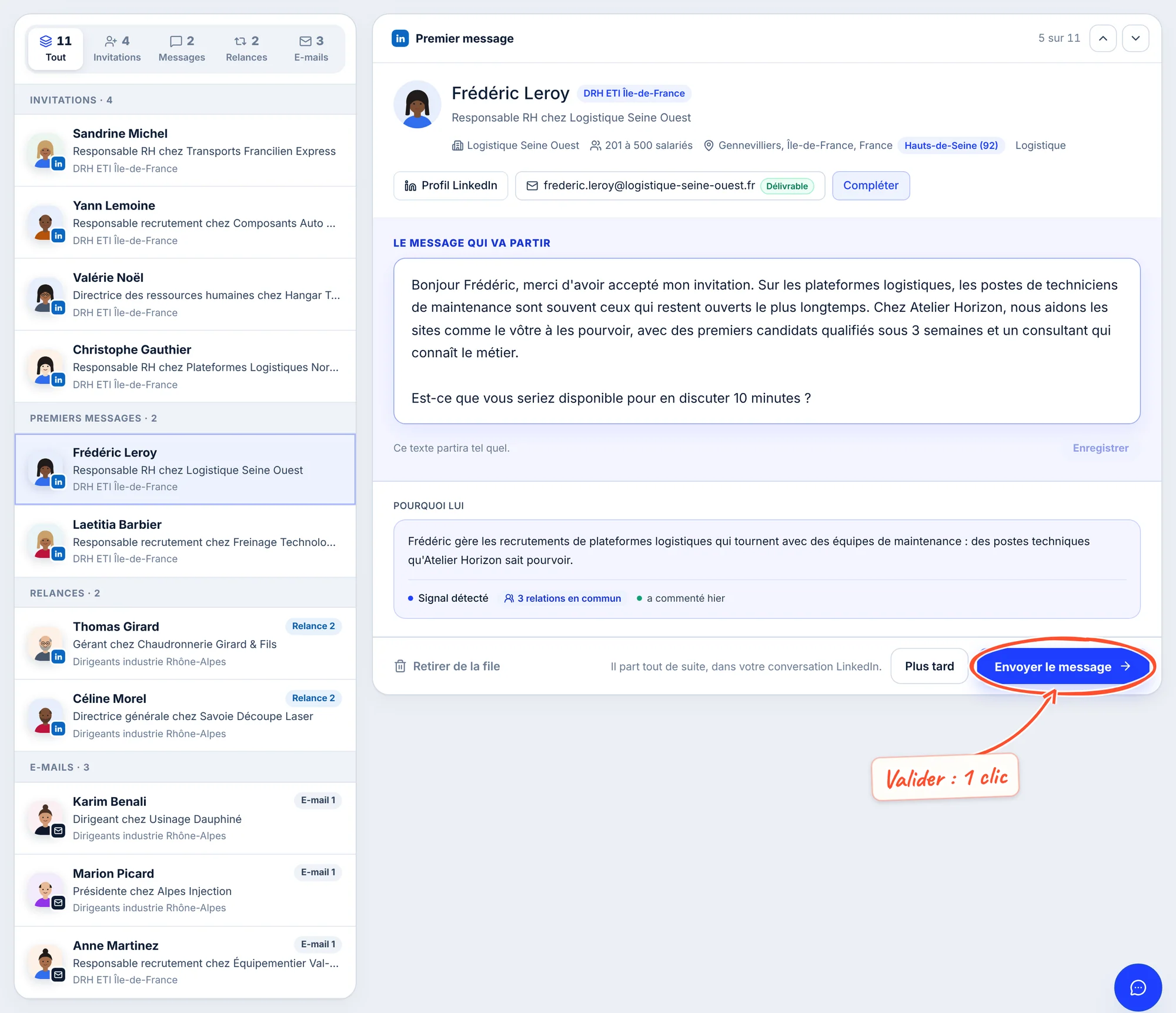1176x1013 pixels.
Task: Click the envelope icon before frederic.leroy email
Action: point(532,186)
